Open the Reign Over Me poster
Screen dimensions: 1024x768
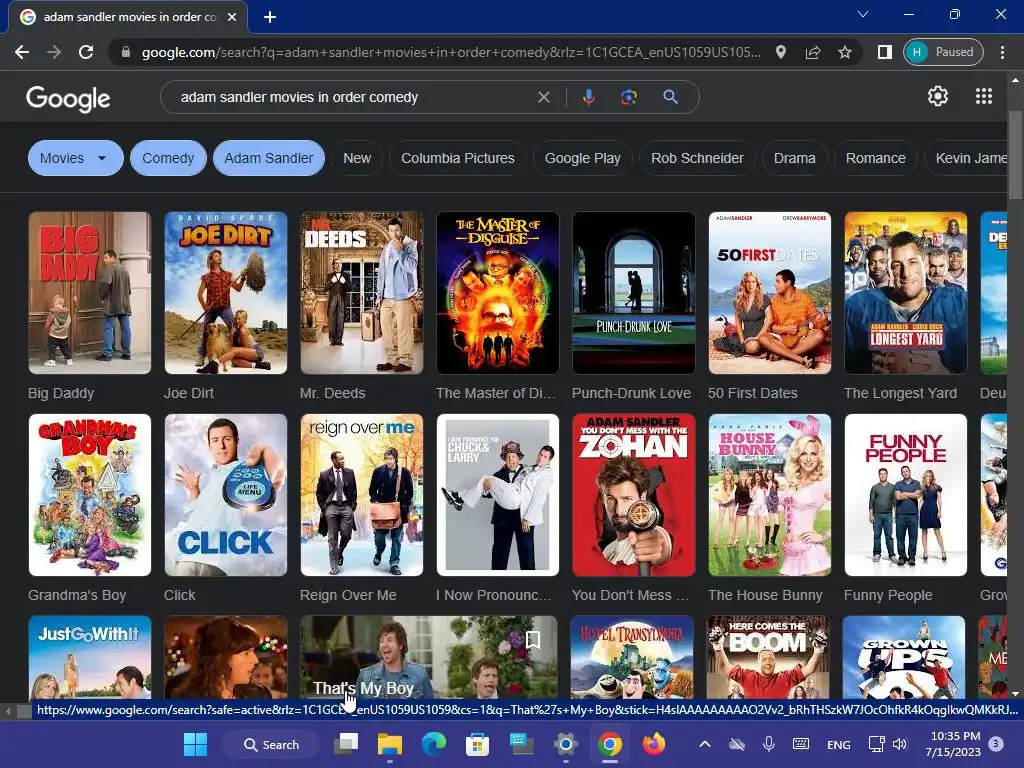pos(362,495)
